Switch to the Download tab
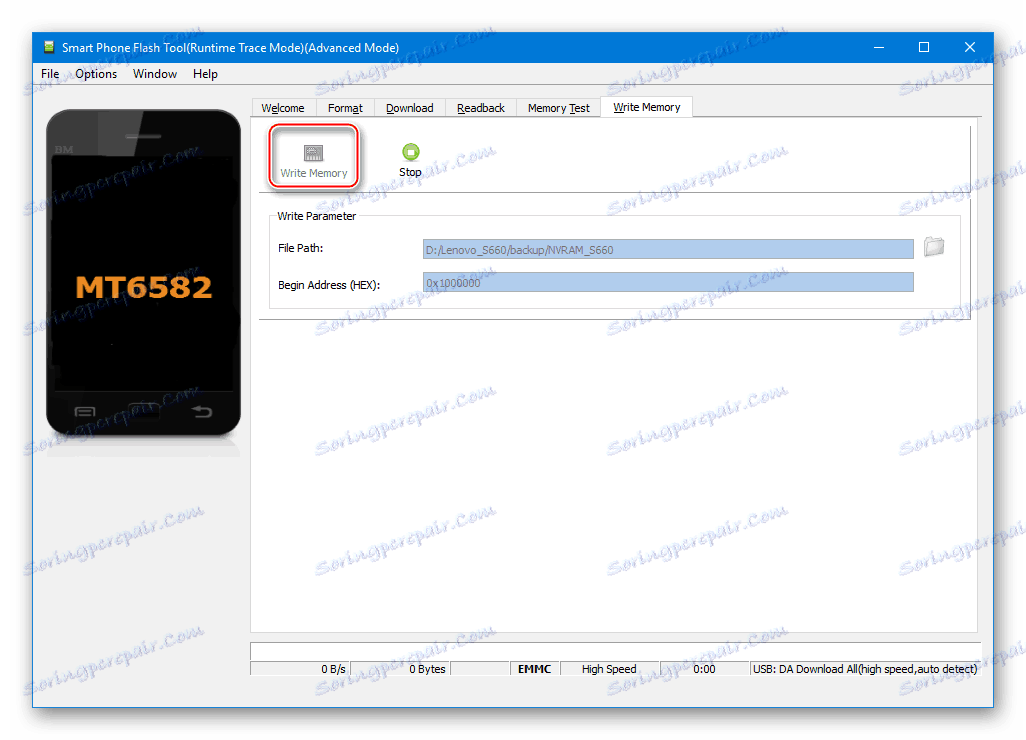This screenshot has height=740, width=1026. click(x=409, y=107)
